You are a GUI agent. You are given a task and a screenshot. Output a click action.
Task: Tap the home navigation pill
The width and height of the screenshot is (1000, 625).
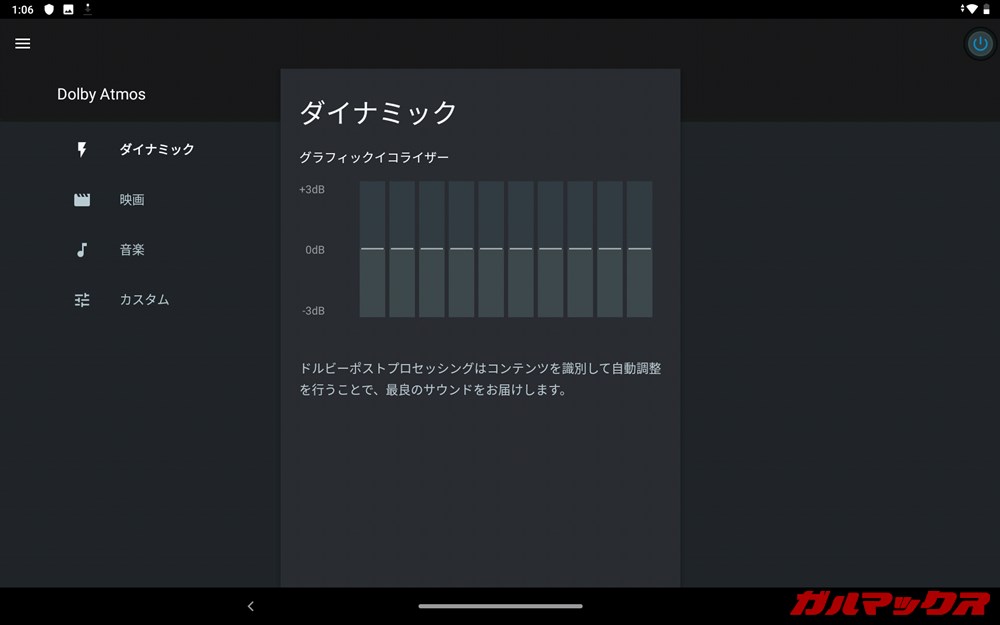click(500, 605)
